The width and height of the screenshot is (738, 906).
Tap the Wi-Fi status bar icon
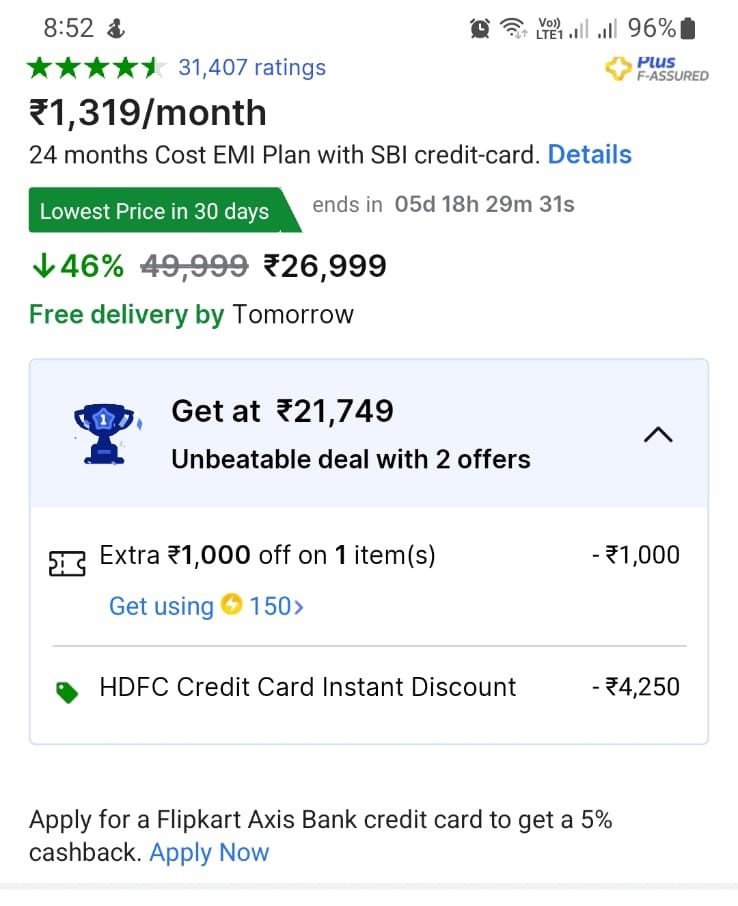point(514,29)
